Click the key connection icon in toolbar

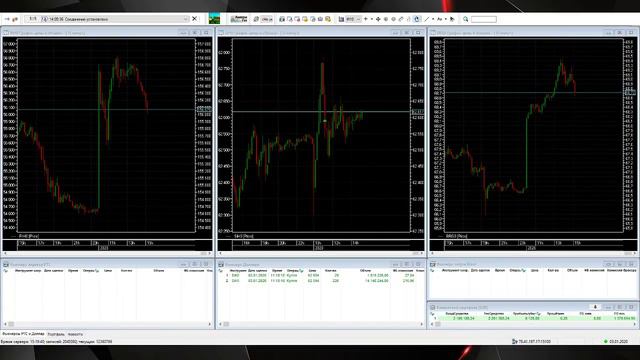pyautogui.click(x=15, y=19)
